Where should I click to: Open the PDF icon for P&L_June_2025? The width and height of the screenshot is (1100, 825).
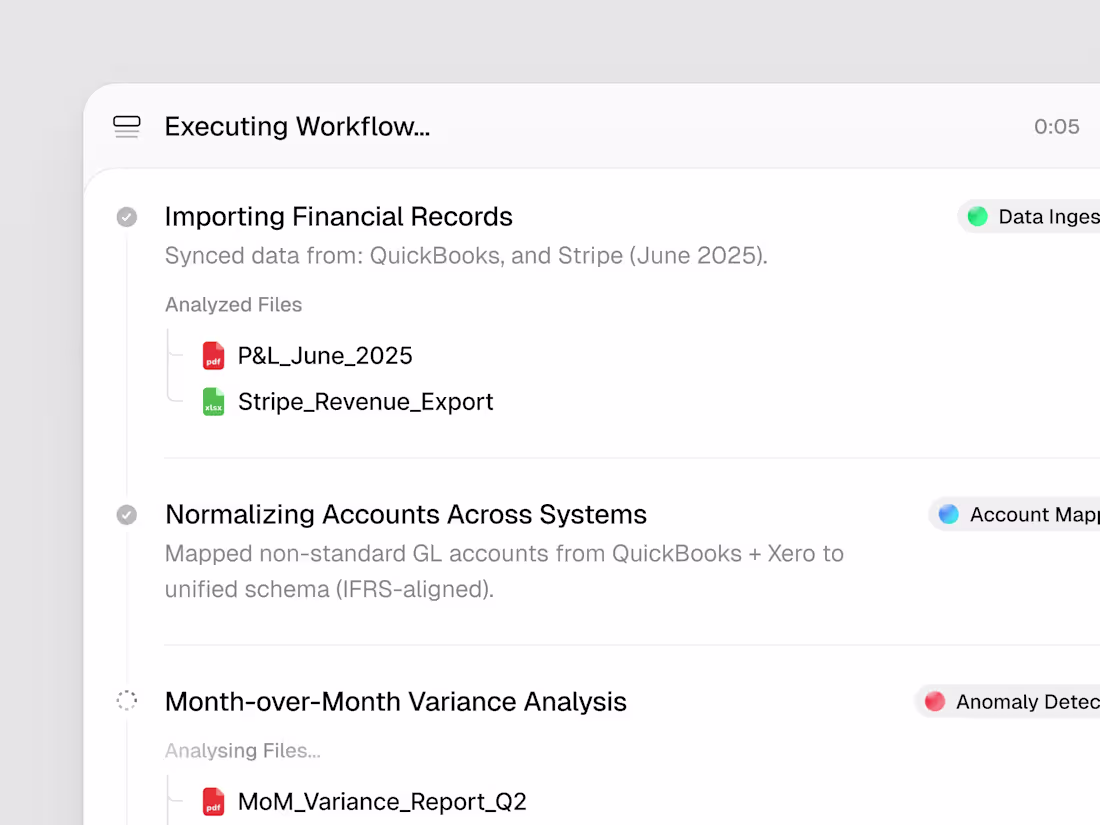pos(213,355)
